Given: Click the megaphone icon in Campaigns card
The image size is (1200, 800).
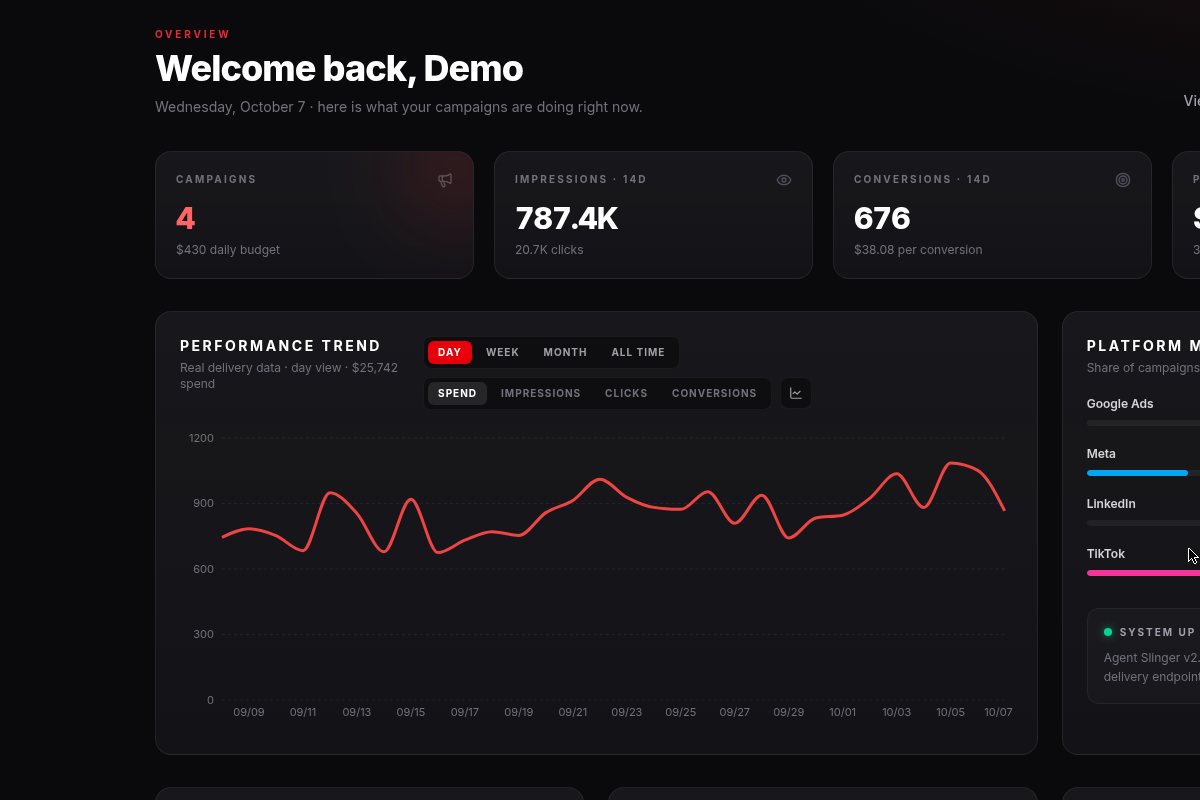Looking at the screenshot, I should [445, 180].
